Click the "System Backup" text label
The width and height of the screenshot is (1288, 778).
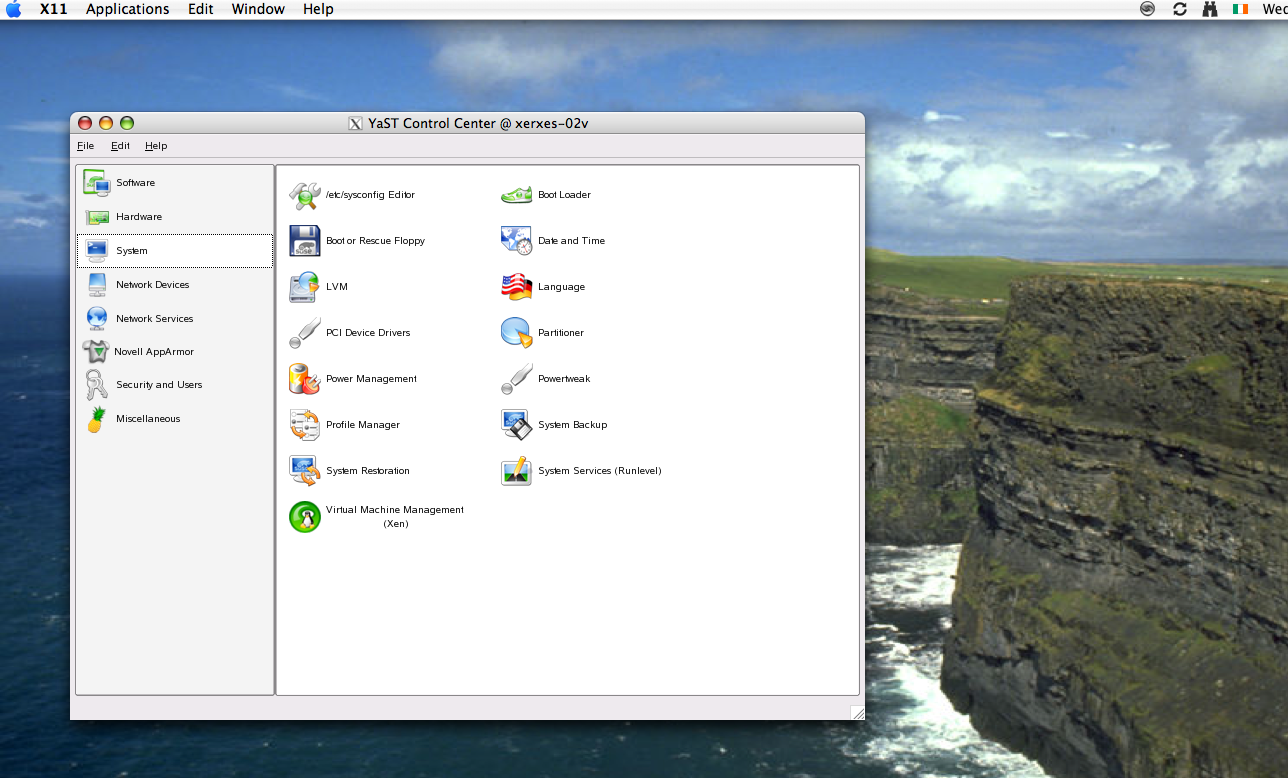point(573,425)
